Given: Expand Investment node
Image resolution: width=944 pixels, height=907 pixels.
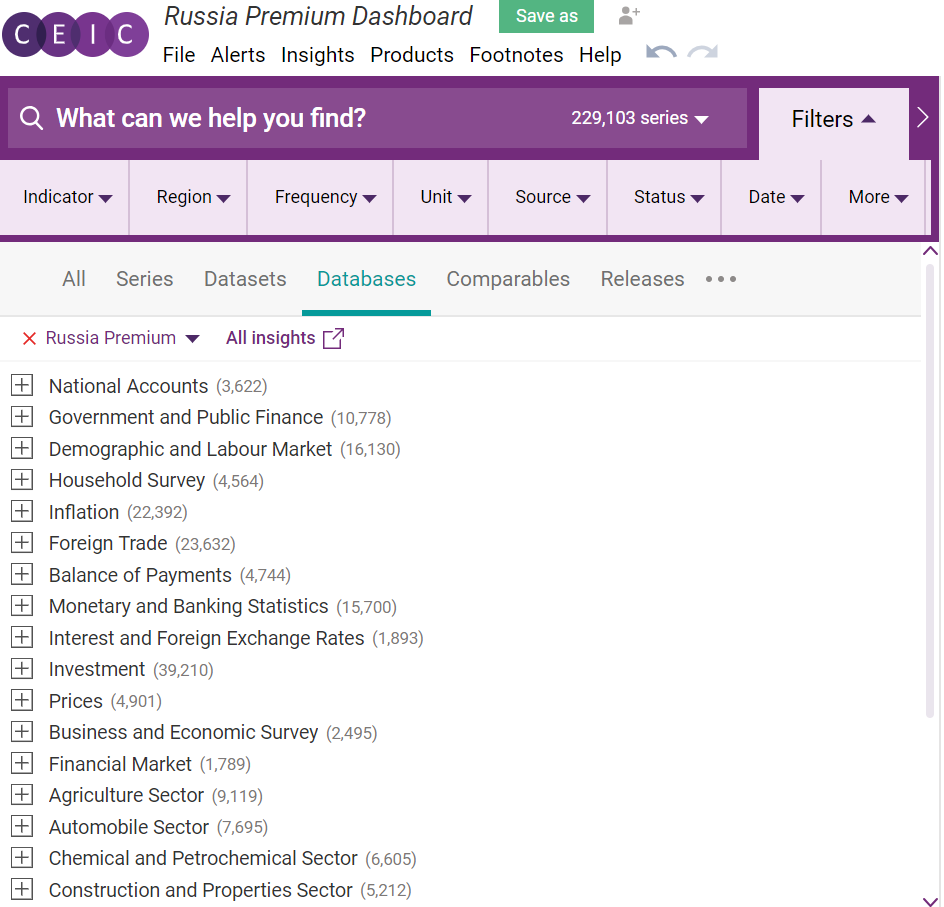Looking at the screenshot, I should click(22, 669).
